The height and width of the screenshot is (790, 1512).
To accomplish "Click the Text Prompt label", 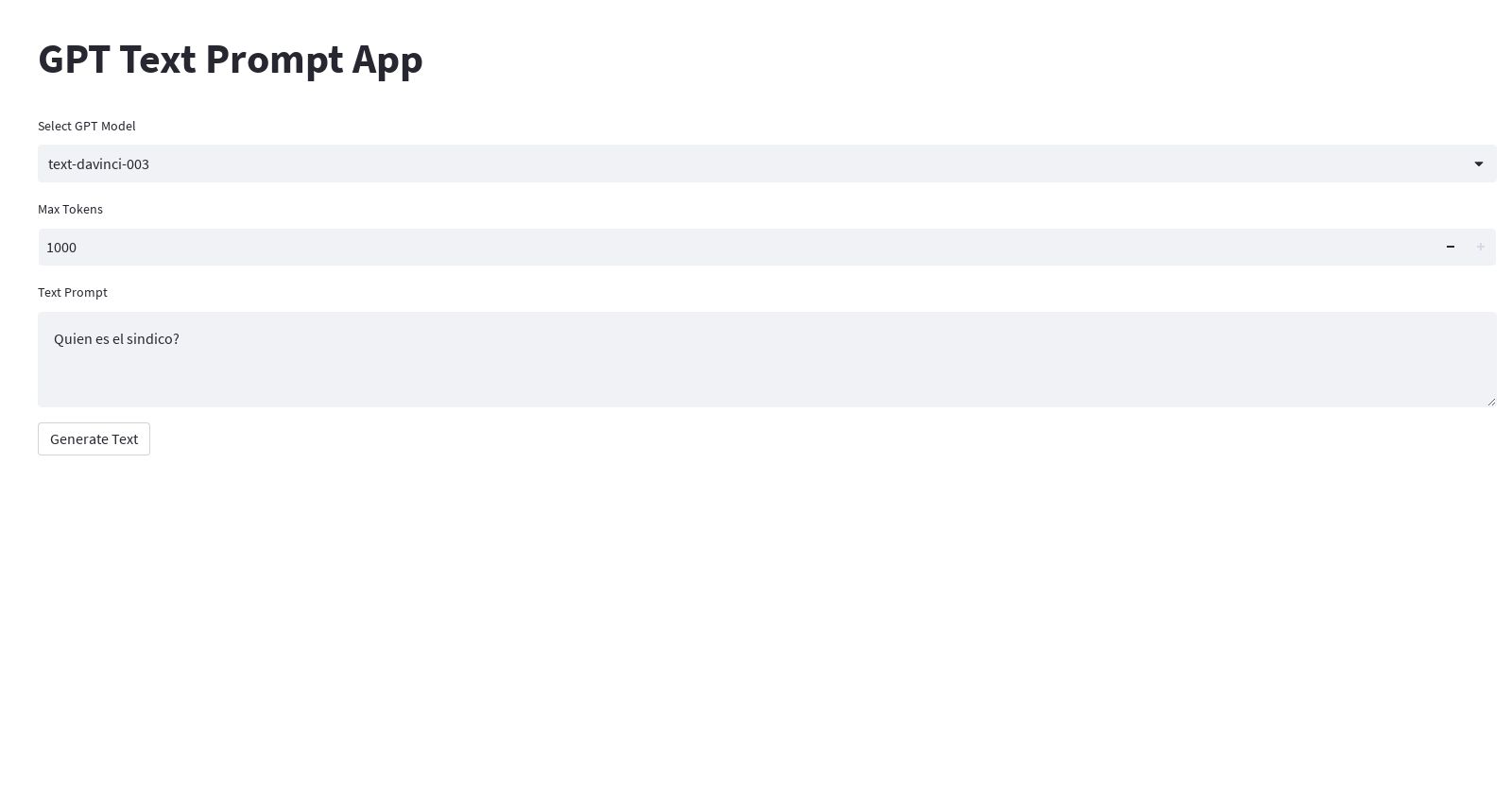I will 72,292.
